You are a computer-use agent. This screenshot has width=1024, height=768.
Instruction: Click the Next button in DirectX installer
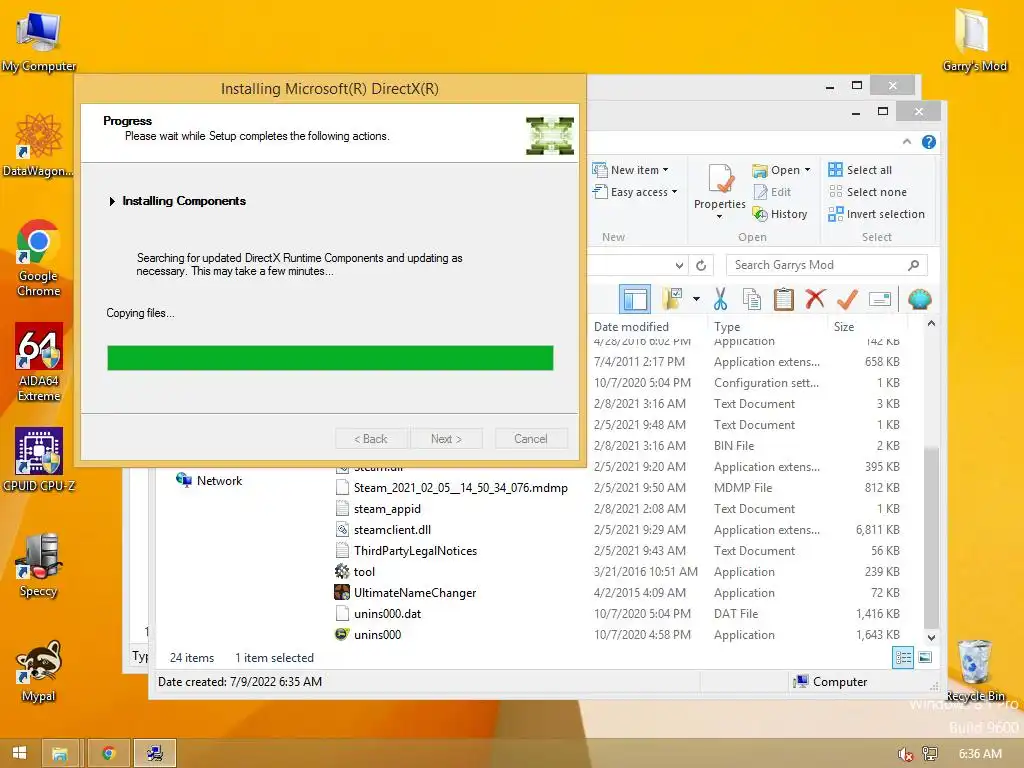coord(446,439)
